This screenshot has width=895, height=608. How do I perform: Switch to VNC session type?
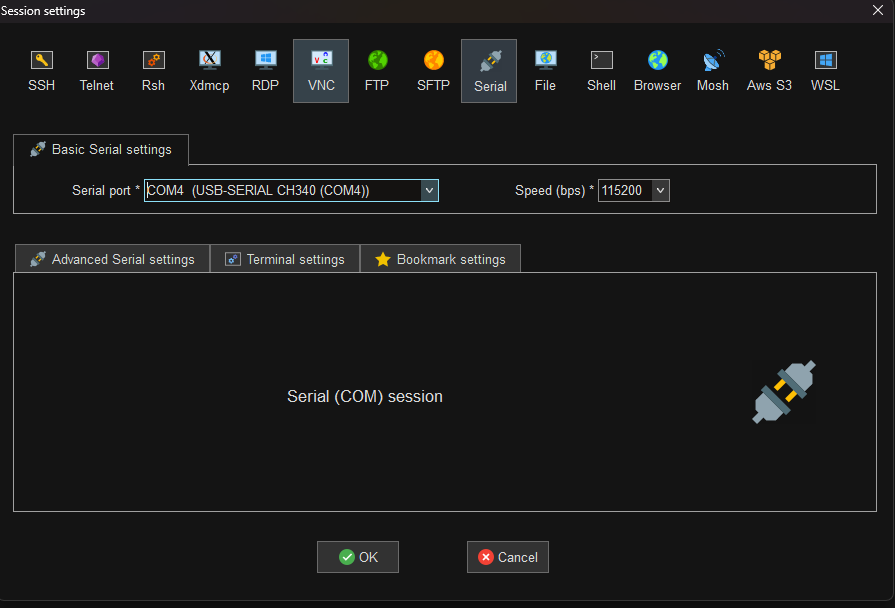click(321, 71)
